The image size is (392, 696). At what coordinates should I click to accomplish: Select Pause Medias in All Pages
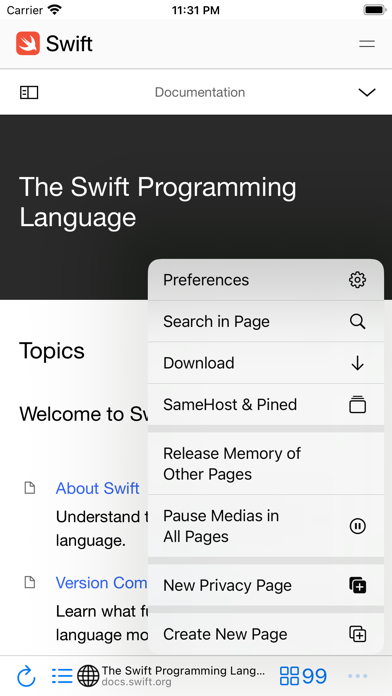[x=266, y=526]
